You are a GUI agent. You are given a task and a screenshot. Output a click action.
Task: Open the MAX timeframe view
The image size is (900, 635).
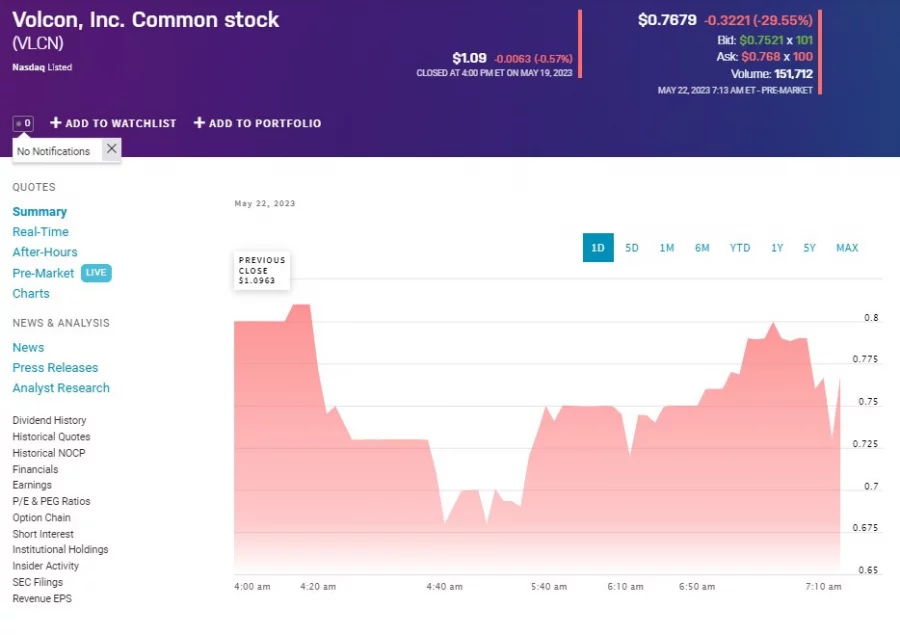[847, 247]
